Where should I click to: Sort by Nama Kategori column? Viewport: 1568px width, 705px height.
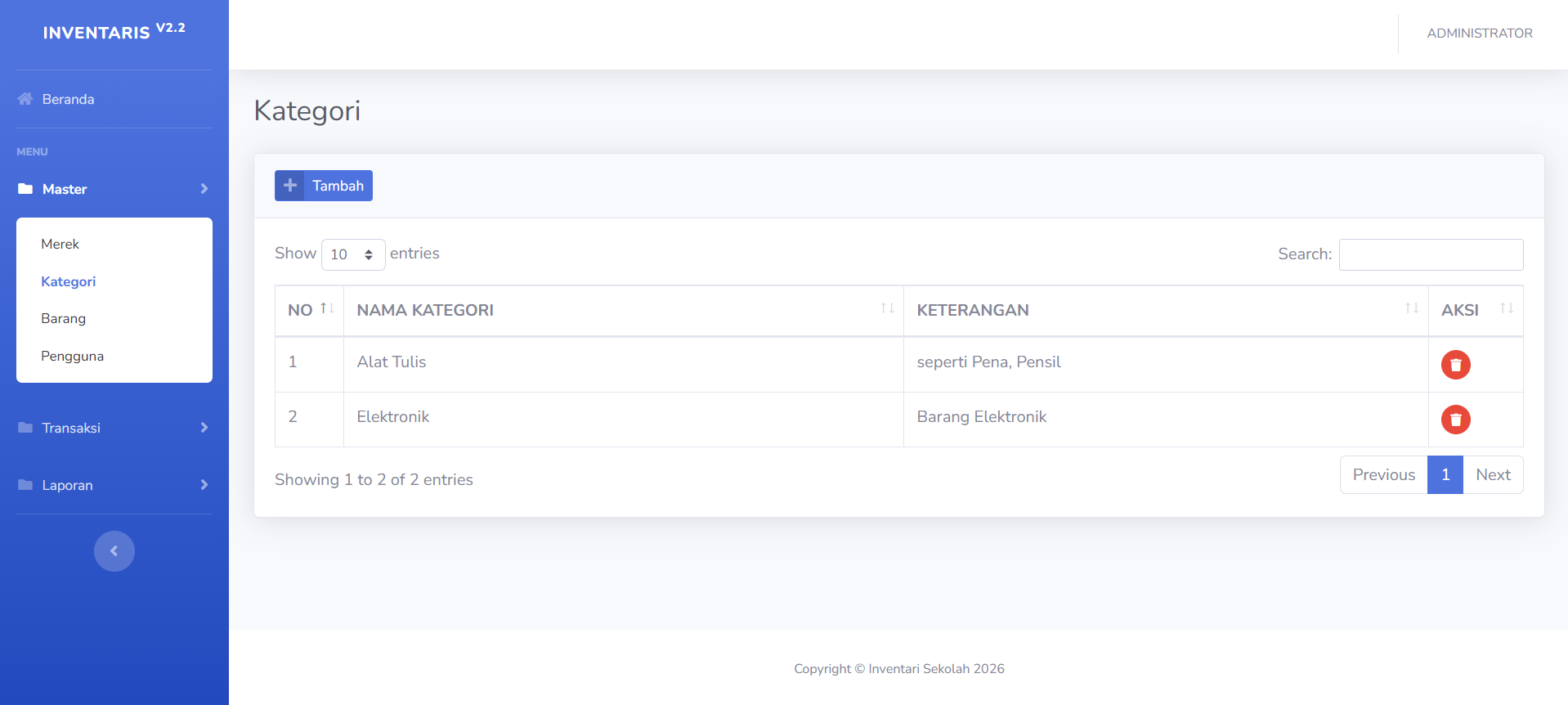[x=887, y=308]
